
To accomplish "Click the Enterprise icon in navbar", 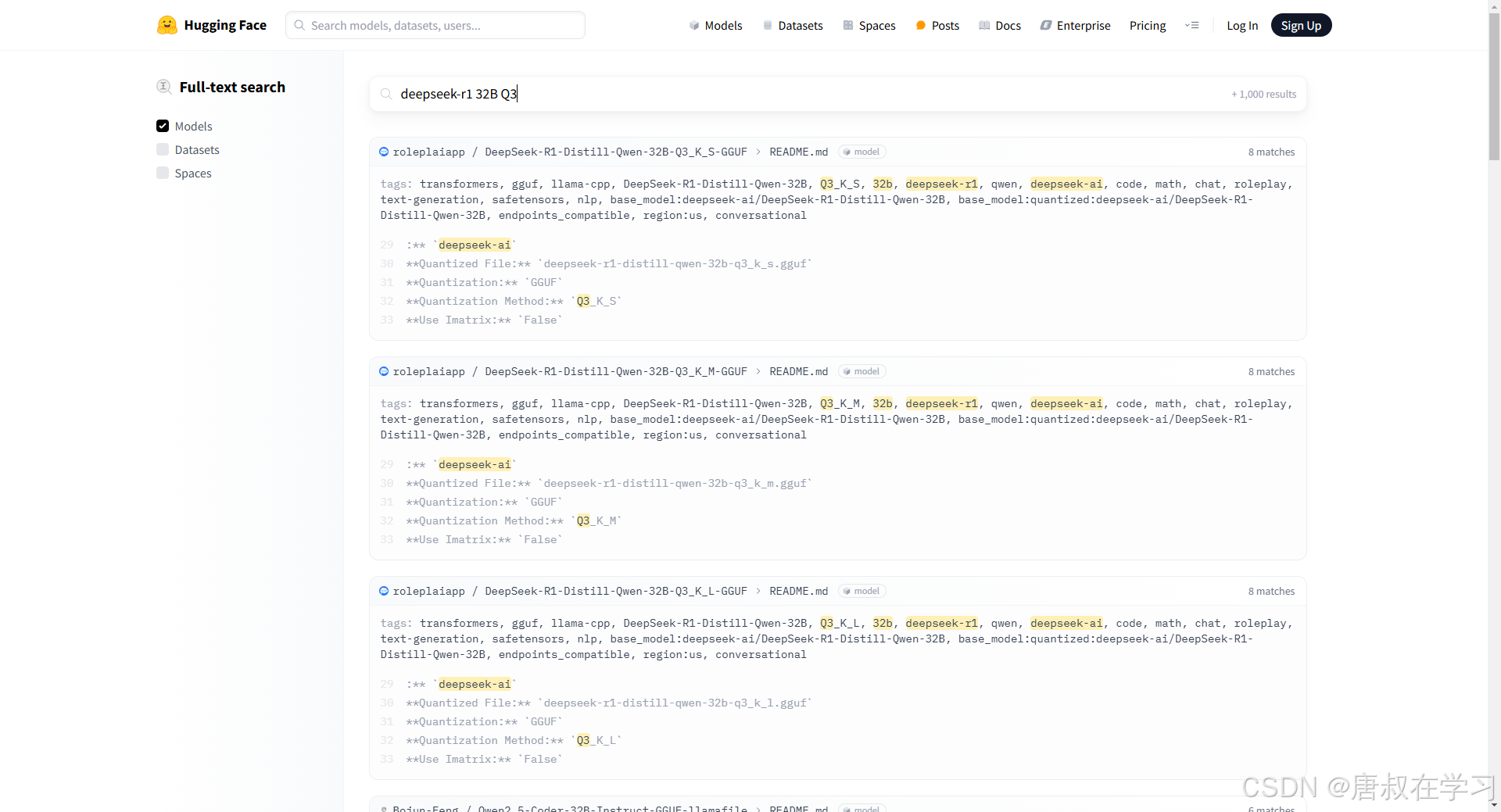I will point(1046,25).
